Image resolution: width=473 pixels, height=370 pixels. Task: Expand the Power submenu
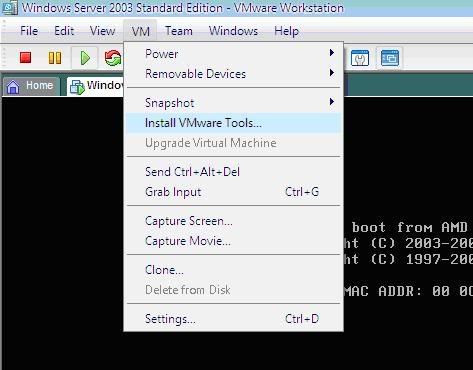click(x=234, y=54)
